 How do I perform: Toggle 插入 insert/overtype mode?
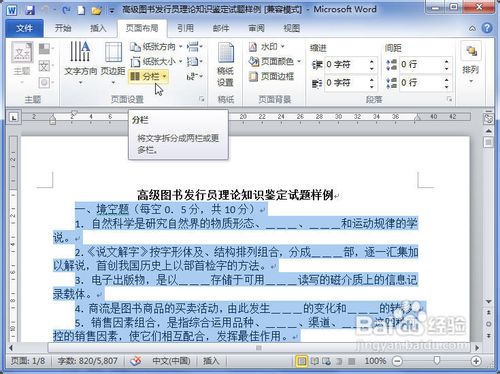211,361
